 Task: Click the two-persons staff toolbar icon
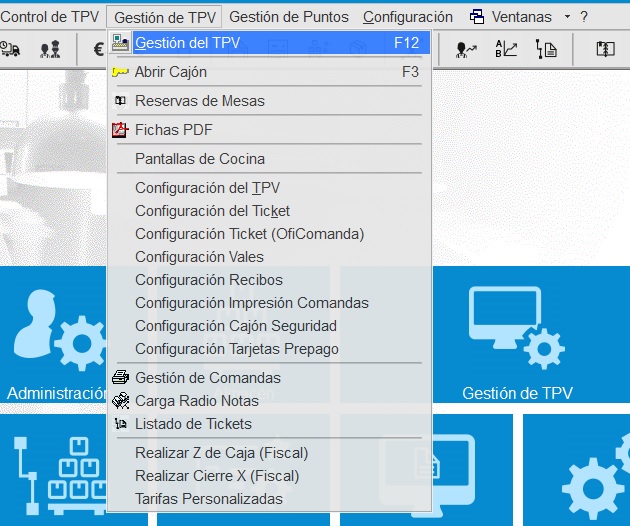click(50, 49)
